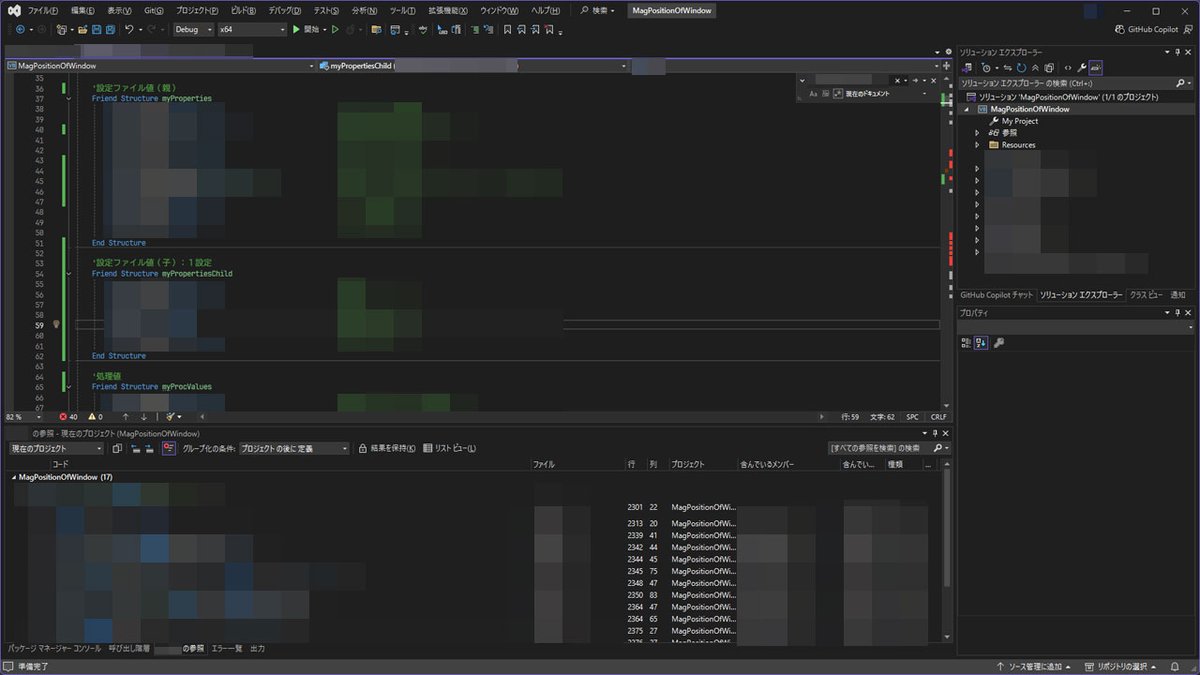Image resolution: width=1200 pixels, height=675 pixels.
Task: Toggle the highlighted group/filter button in references toolbar
Action: (x=169, y=449)
